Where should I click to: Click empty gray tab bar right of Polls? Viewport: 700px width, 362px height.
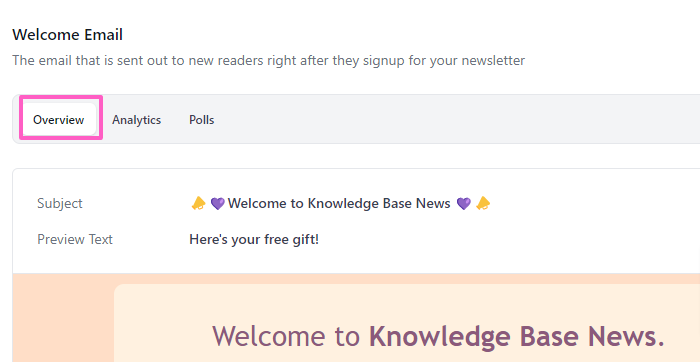click(x=460, y=120)
